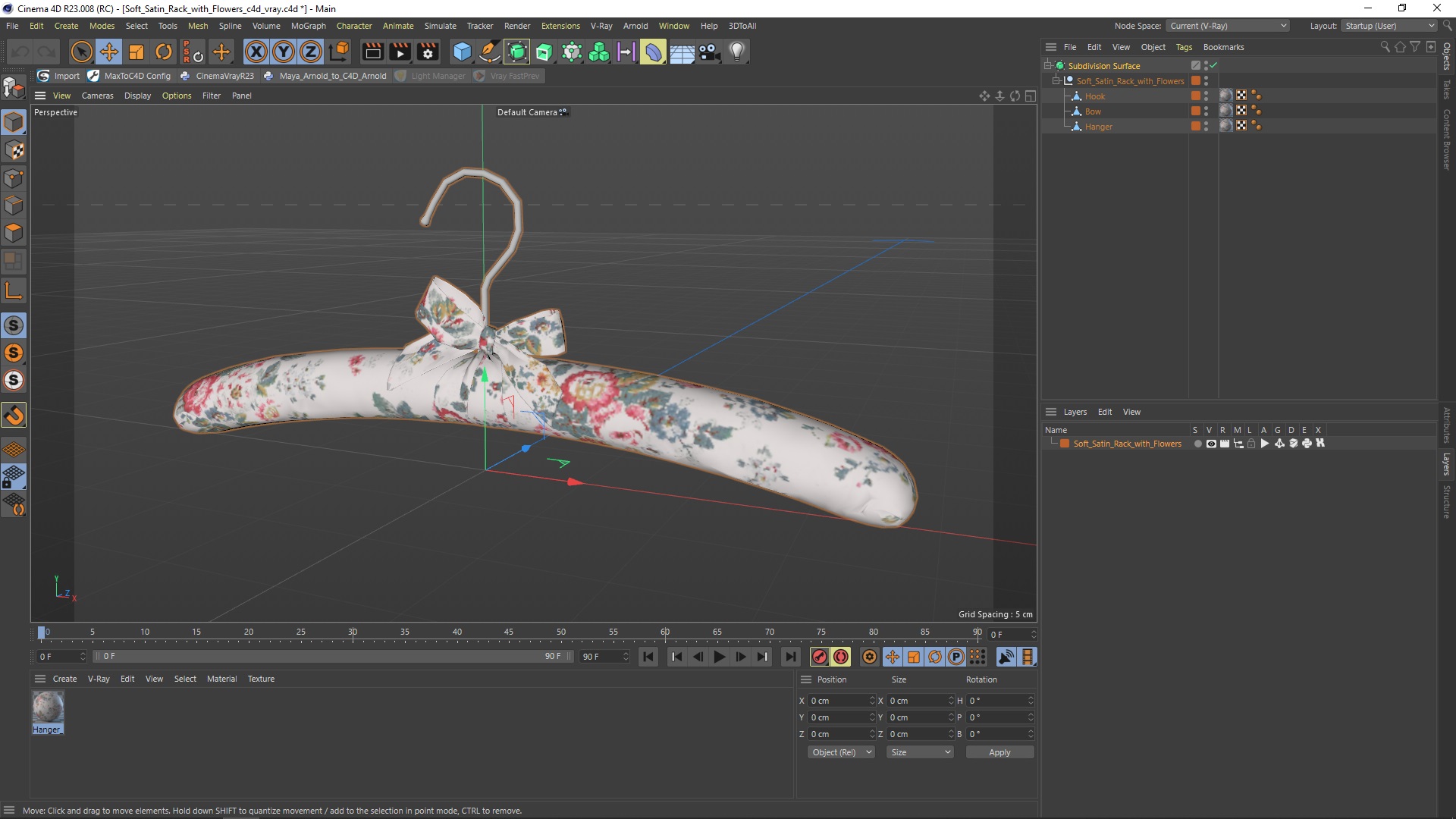
Task: Toggle autokeying
Action: tap(841, 657)
